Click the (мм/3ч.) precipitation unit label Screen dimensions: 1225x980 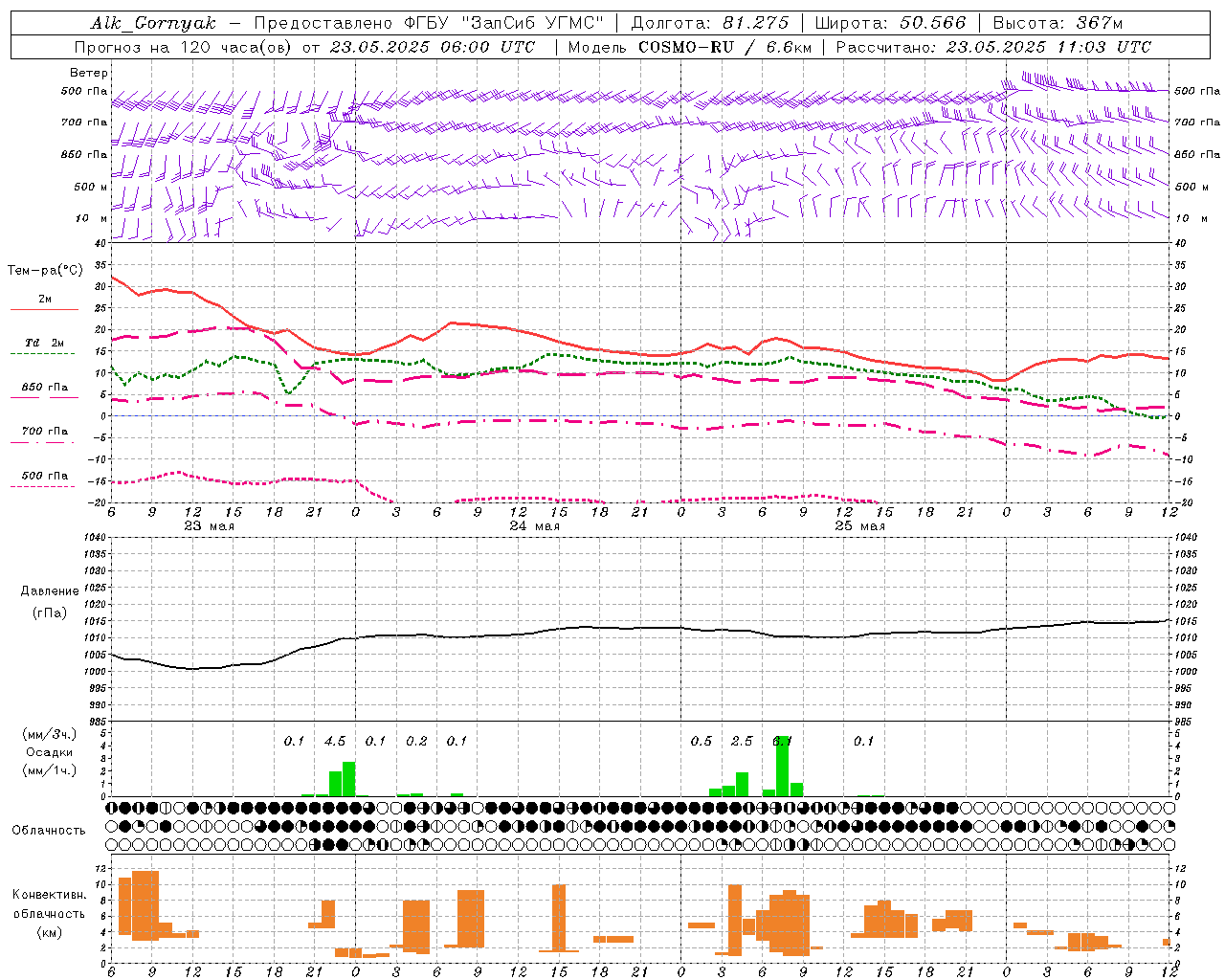click(x=50, y=734)
